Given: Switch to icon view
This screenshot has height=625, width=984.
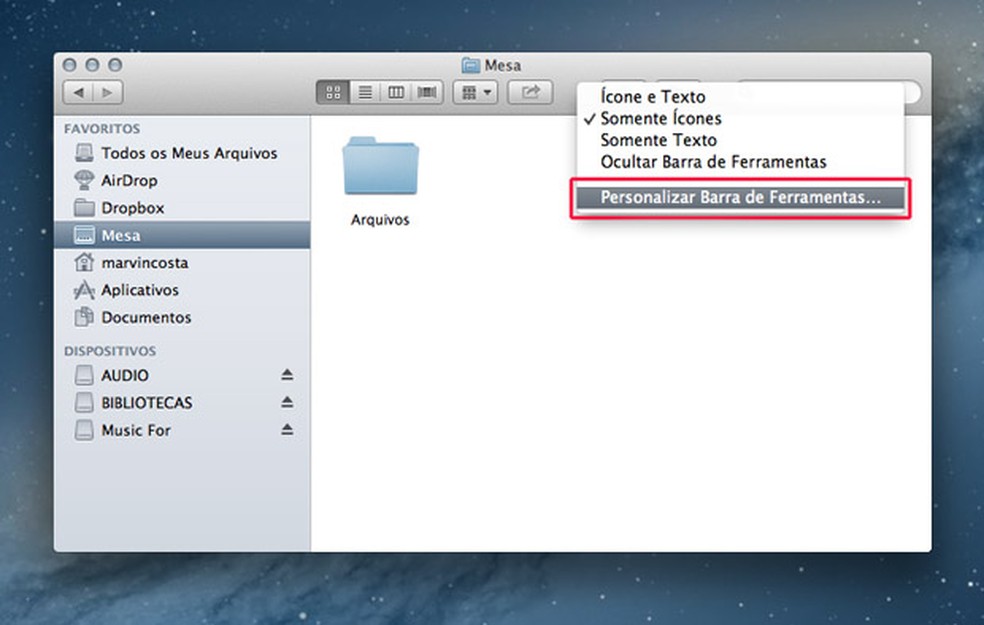Looking at the screenshot, I should click(x=333, y=93).
